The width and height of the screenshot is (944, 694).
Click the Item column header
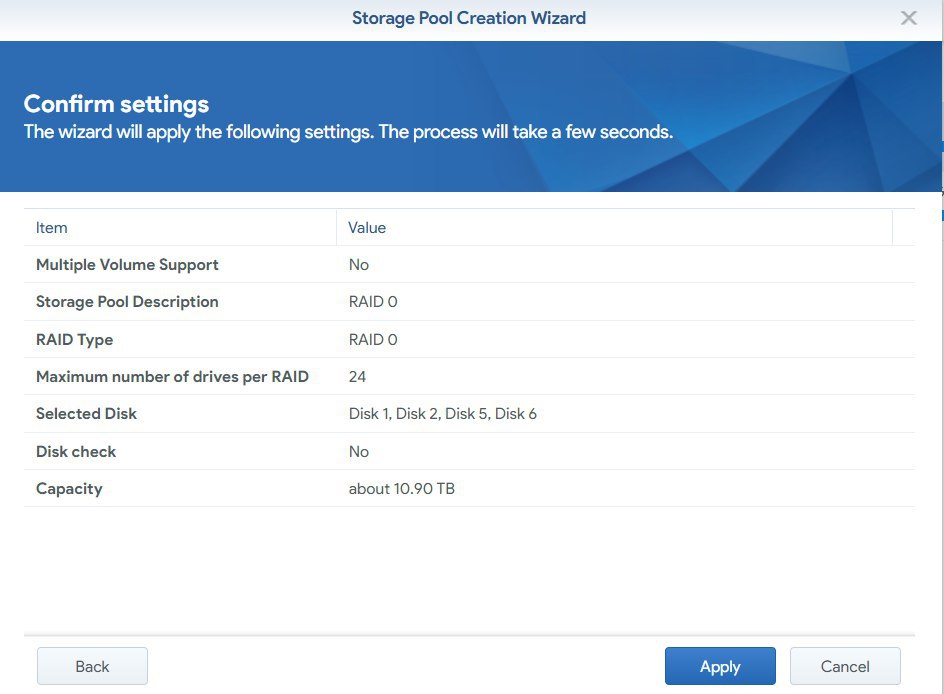52,228
